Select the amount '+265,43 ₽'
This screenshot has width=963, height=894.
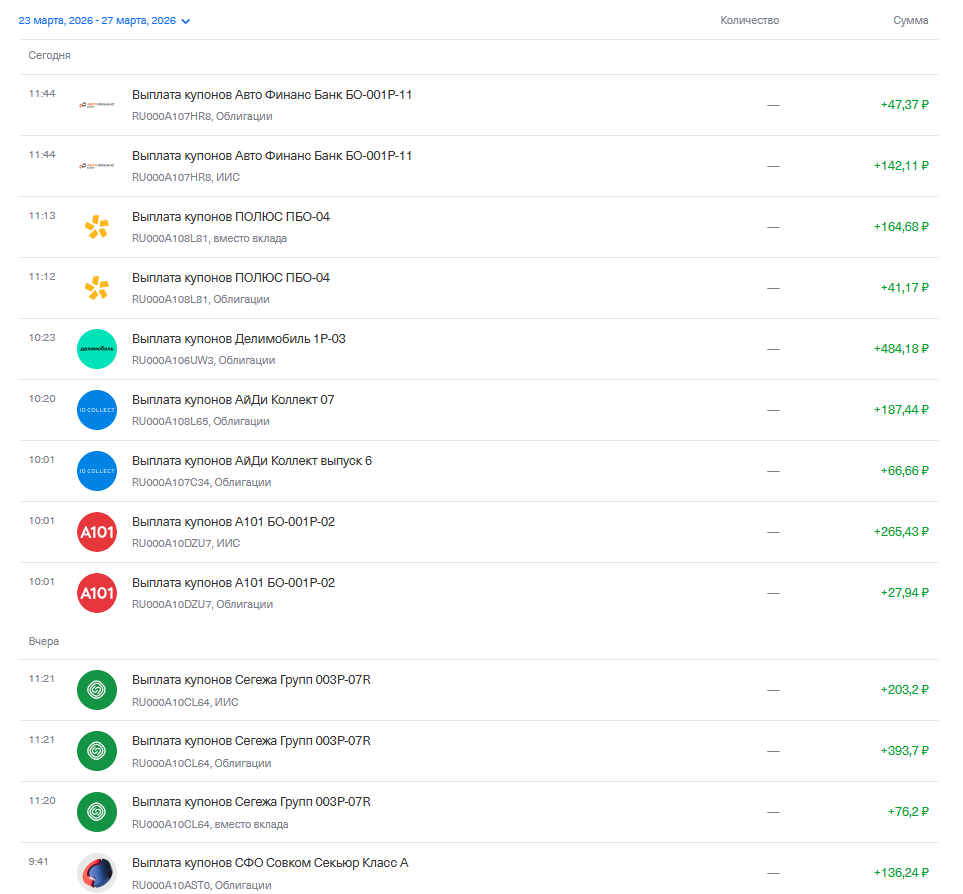[901, 532]
